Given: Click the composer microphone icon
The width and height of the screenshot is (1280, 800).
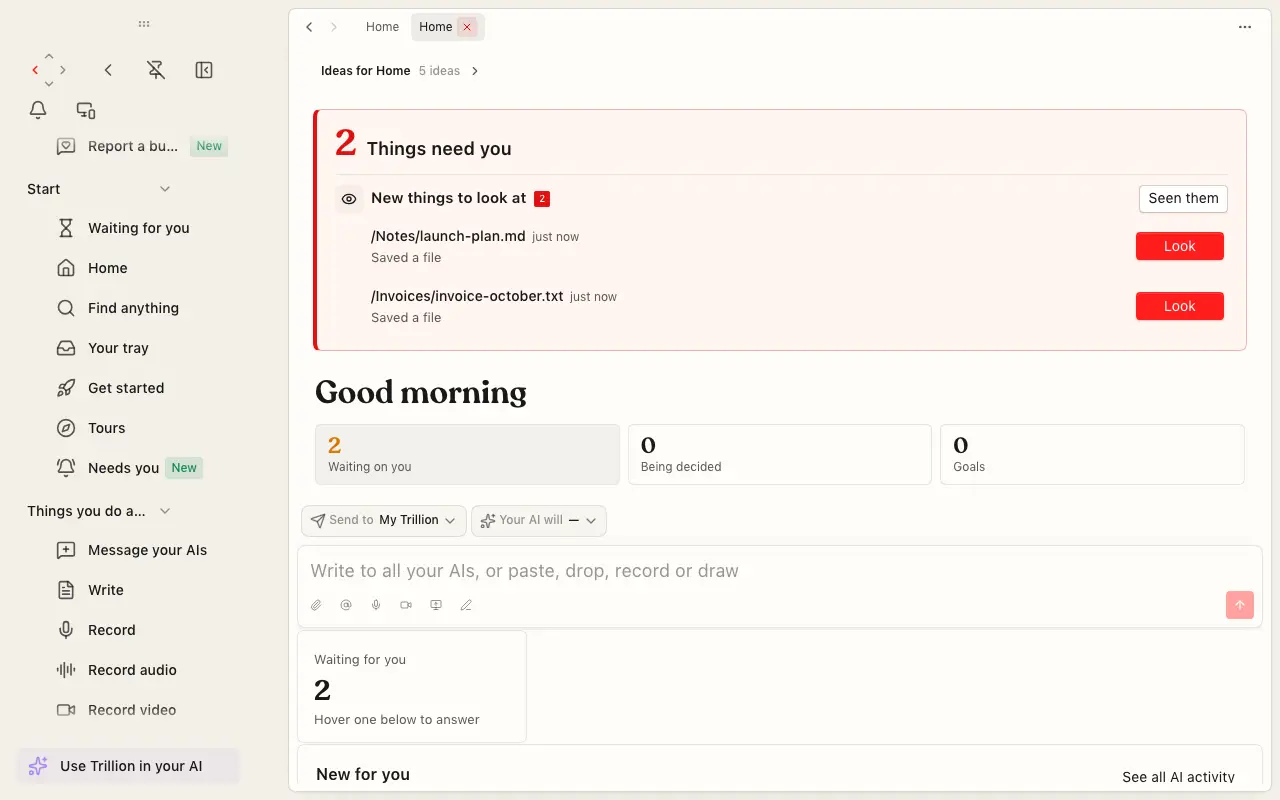Looking at the screenshot, I should [376, 605].
